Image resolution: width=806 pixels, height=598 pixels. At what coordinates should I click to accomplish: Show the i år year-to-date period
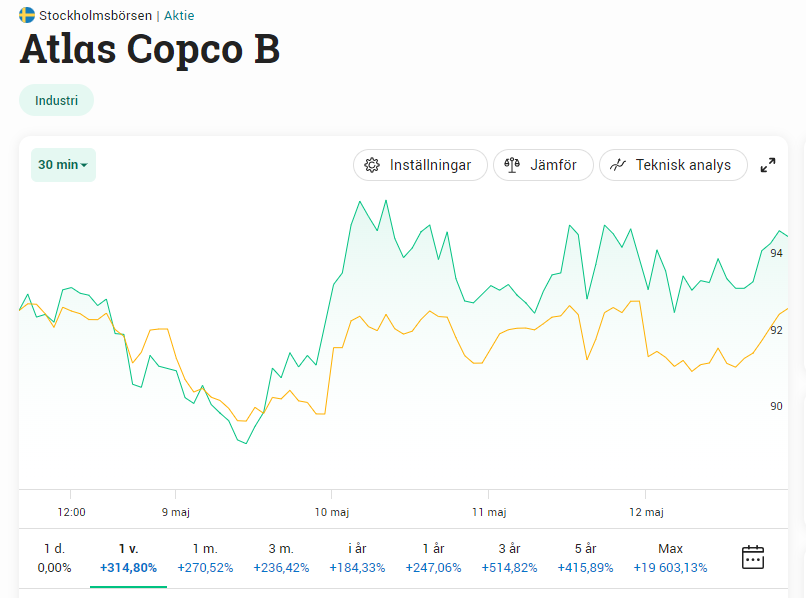click(x=357, y=558)
